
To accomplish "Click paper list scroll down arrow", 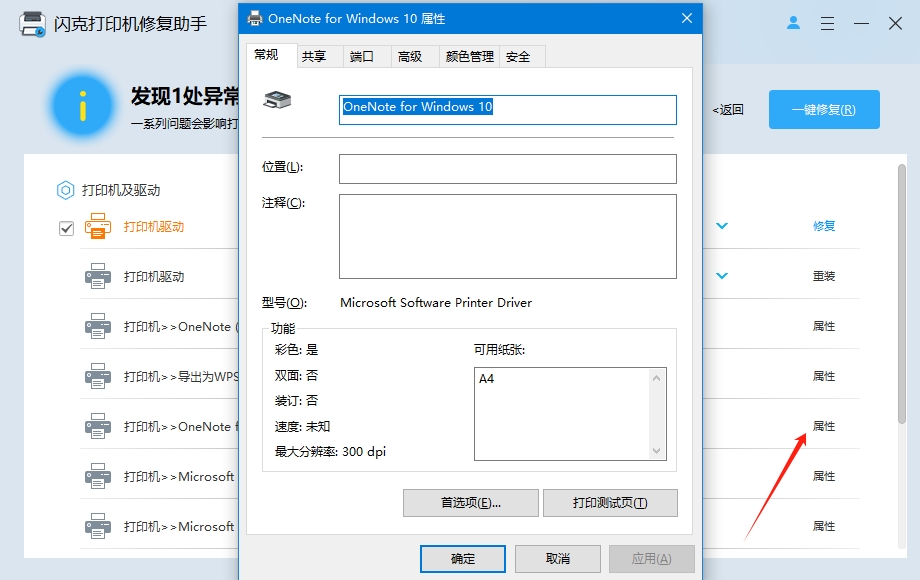I will click(x=657, y=450).
